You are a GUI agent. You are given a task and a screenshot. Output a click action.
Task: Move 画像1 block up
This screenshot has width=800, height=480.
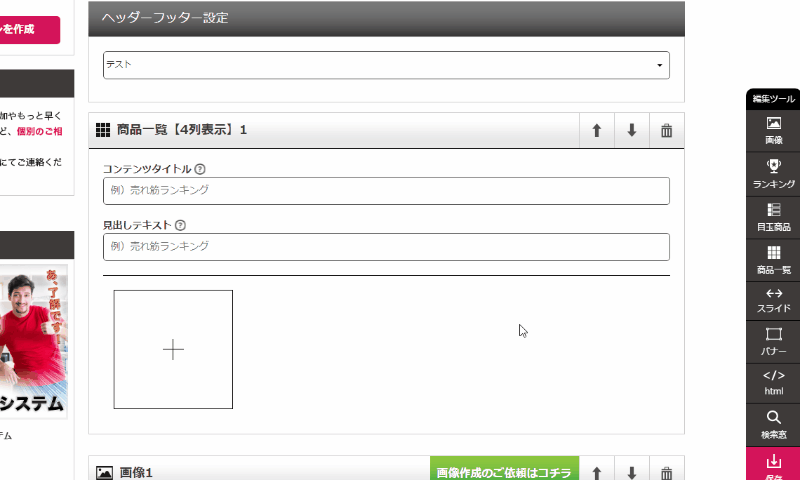point(597,472)
